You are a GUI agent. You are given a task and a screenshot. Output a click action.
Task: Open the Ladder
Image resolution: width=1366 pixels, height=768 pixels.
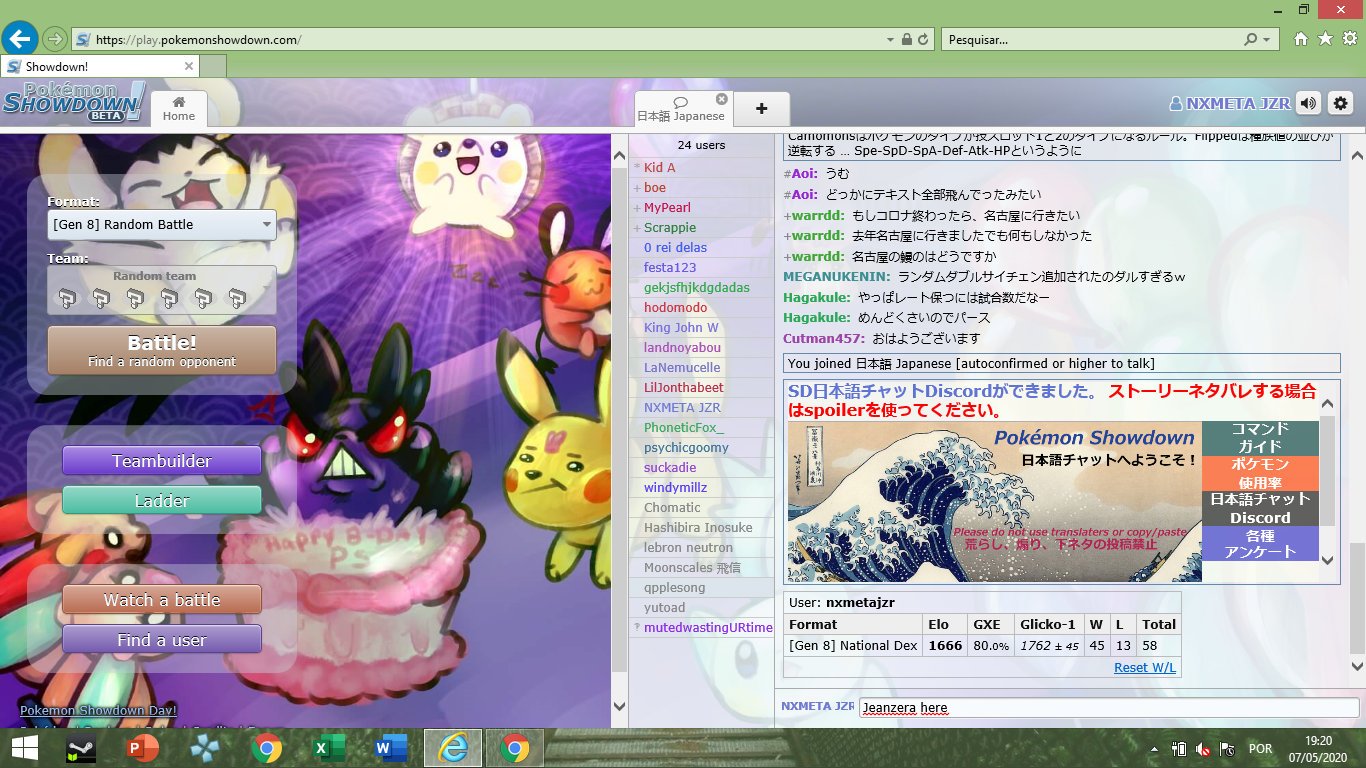tap(161, 501)
